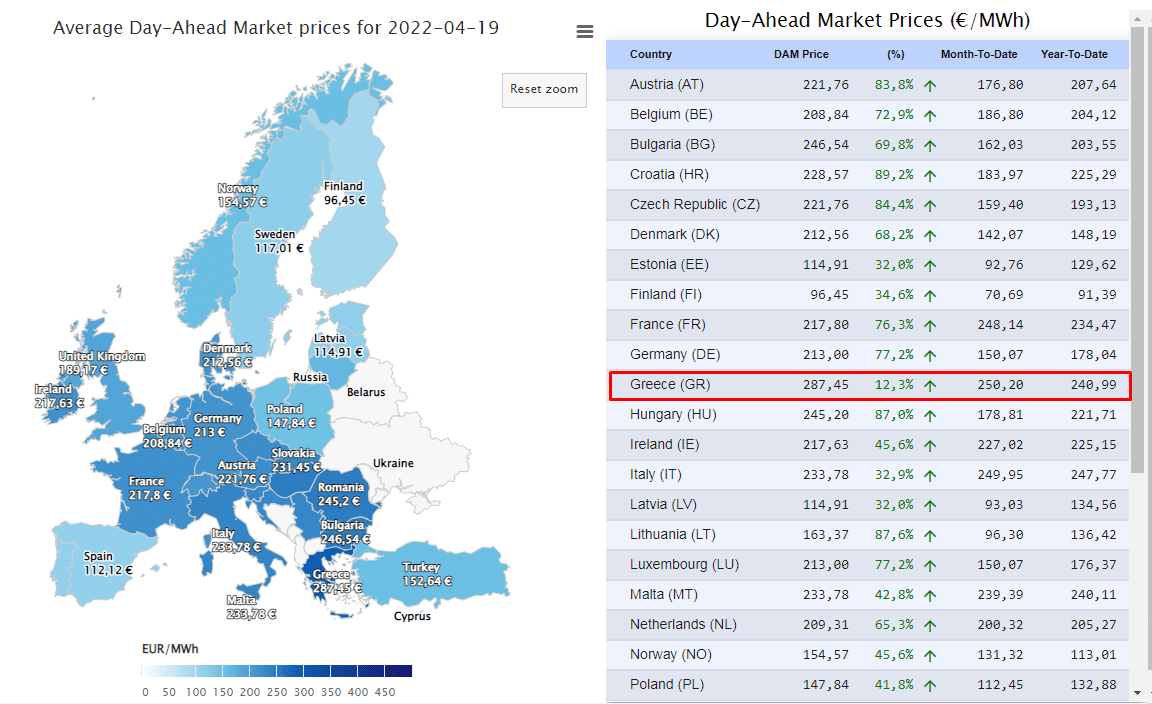Click the darkest swatch in color legend
The width and height of the screenshot is (1152, 704).
tap(398, 671)
